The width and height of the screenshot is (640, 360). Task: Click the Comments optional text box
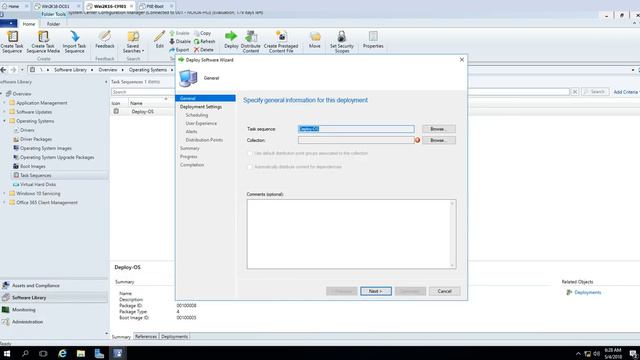click(x=351, y=234)
